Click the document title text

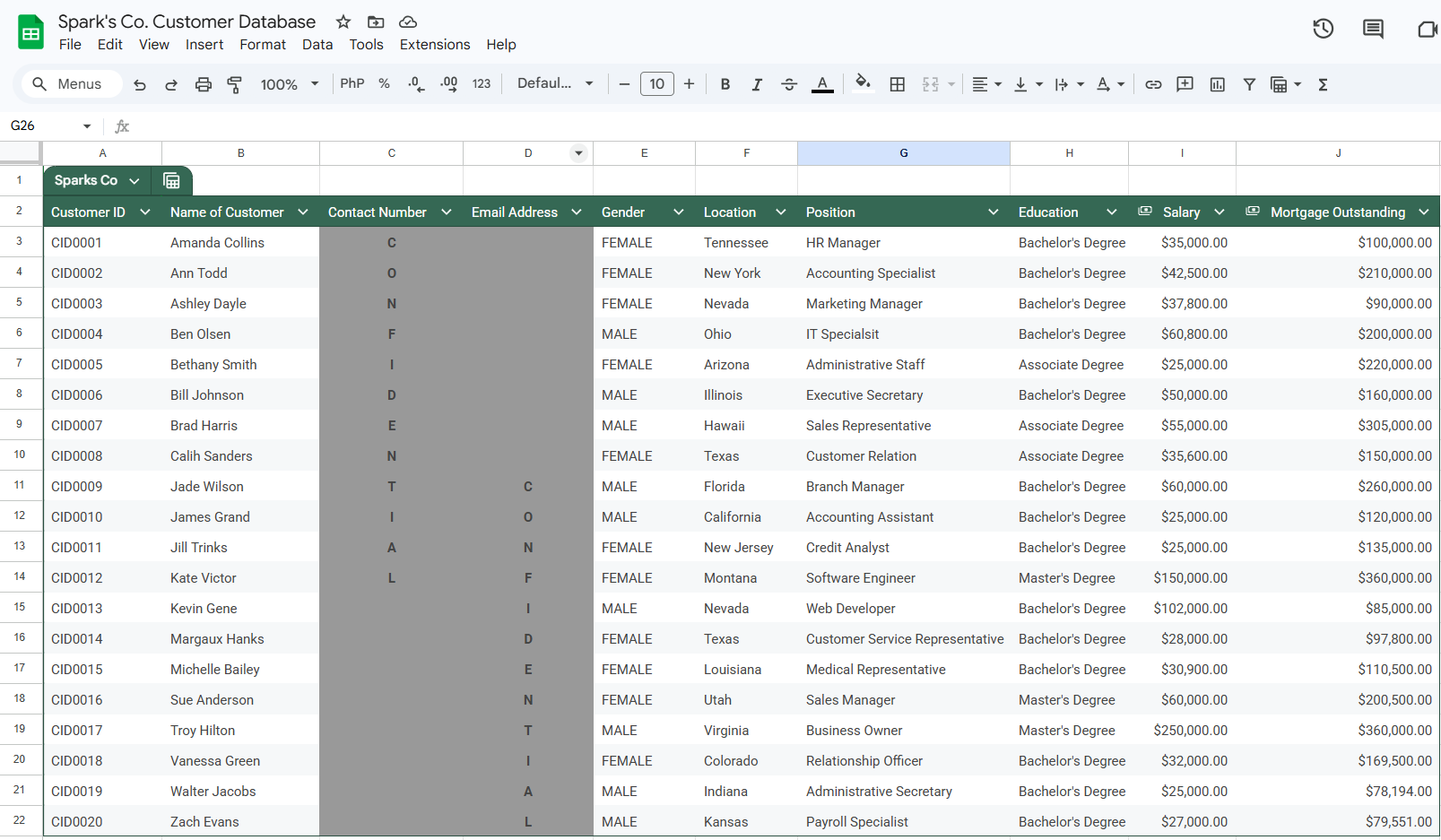(187, 22)
